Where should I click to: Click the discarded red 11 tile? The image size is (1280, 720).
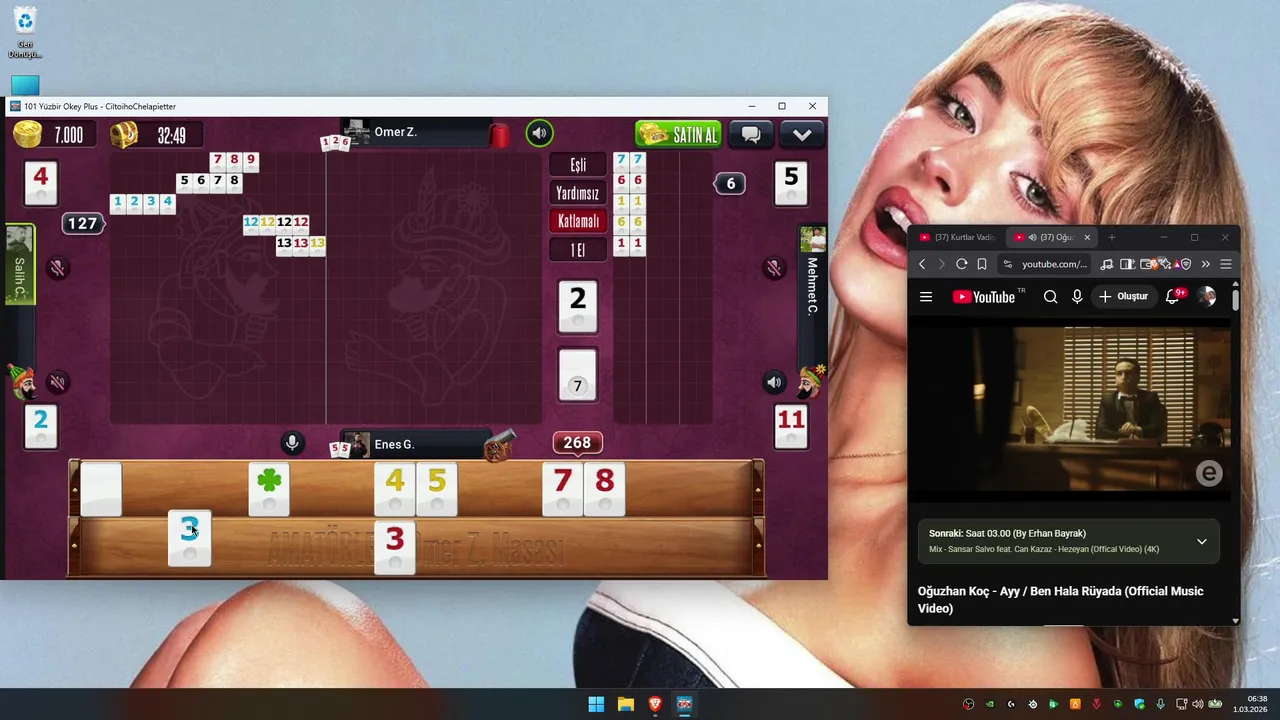(x=791, y=427)
